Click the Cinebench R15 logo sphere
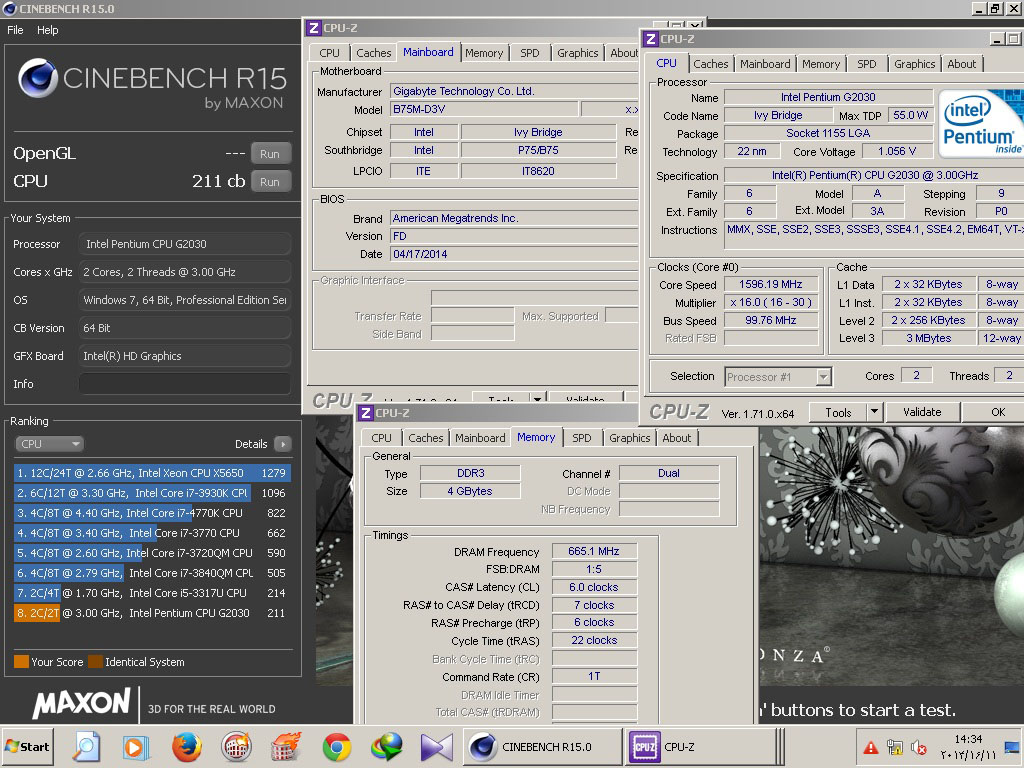Screen dimensions: 1029x768 coord(37,78)
